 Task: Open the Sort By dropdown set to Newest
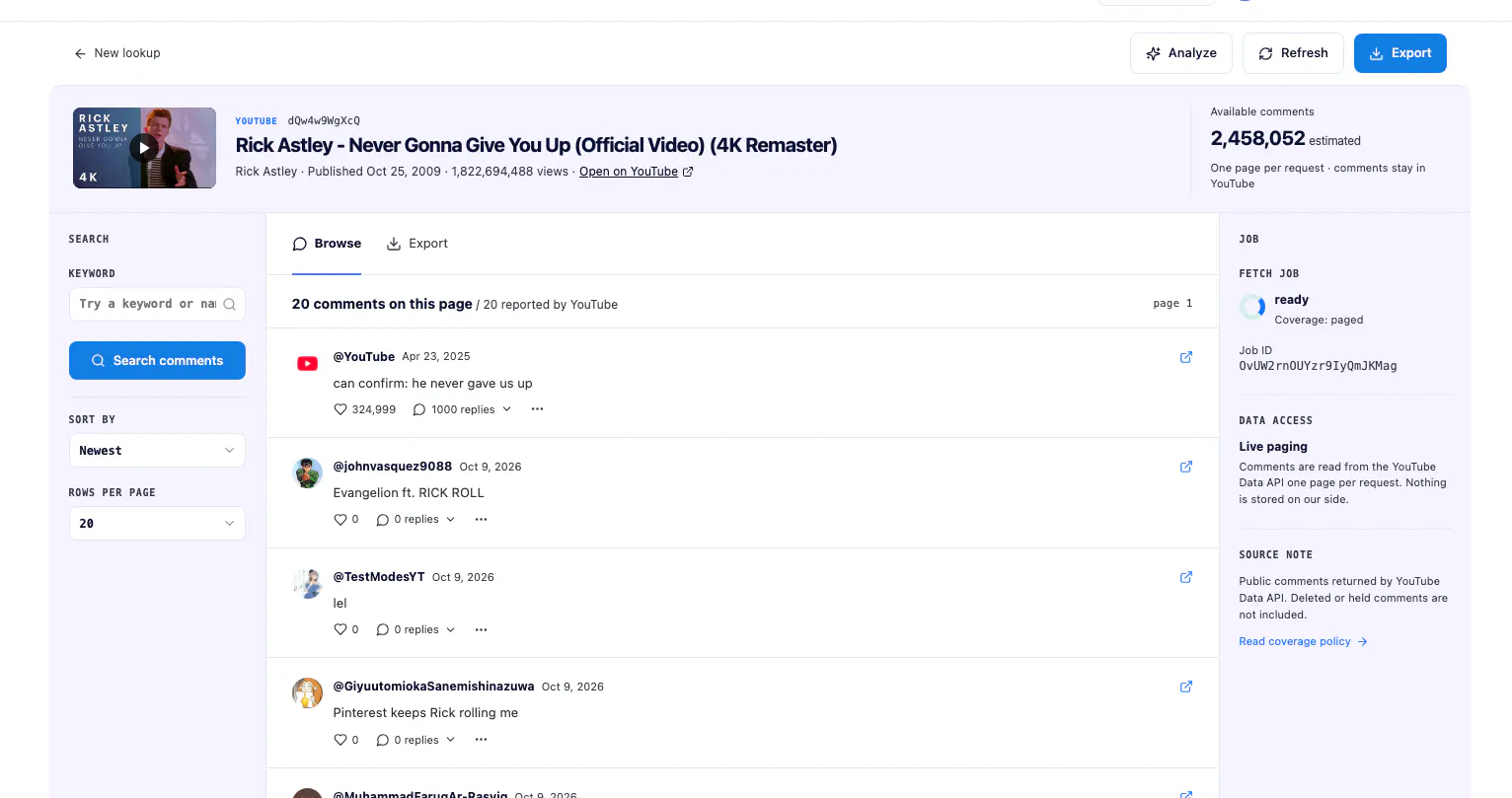tap(157, 451)
